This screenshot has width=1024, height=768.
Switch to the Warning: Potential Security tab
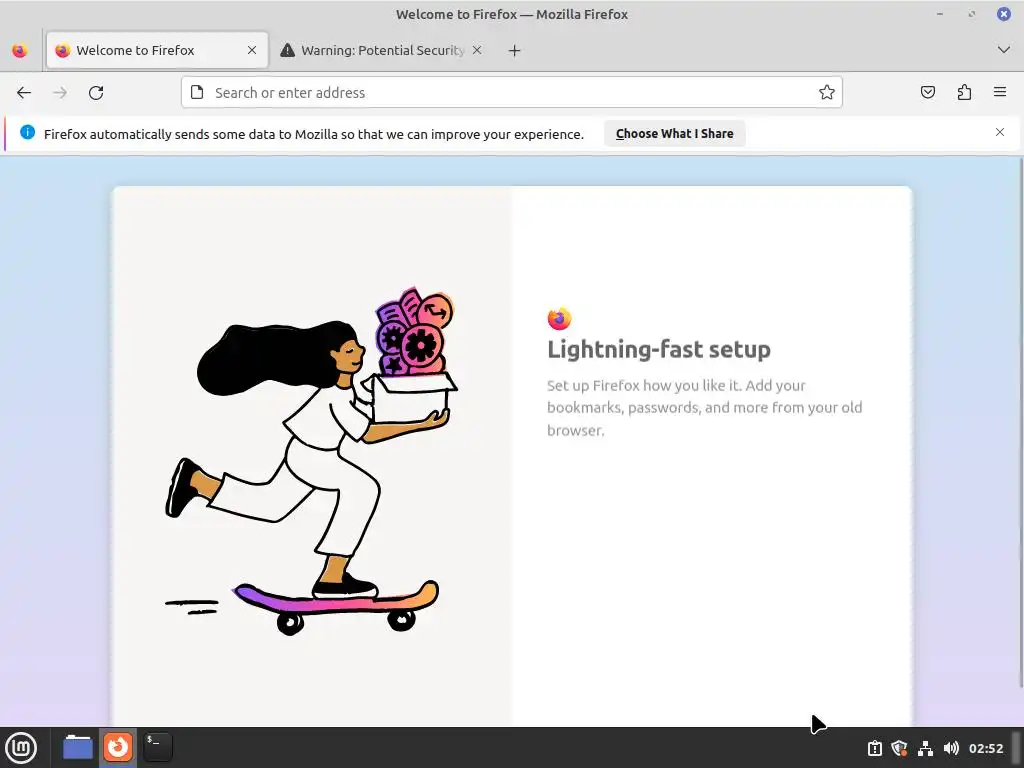(x=382, y=50)
